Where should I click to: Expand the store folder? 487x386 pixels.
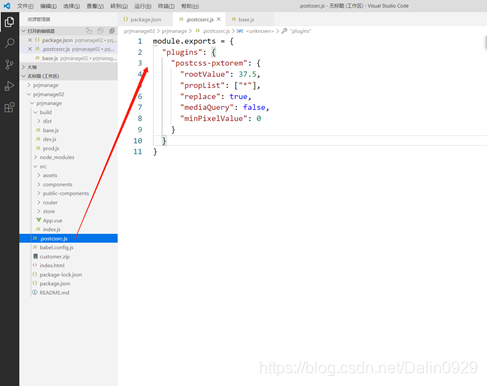coord(39,211)
